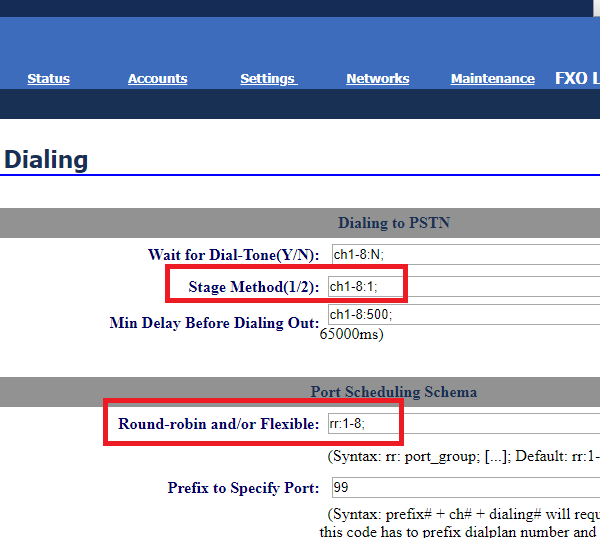Click the Min Delay Before Dialing Out label
This screenshot has width=600, height=538.
pos(214,323)
